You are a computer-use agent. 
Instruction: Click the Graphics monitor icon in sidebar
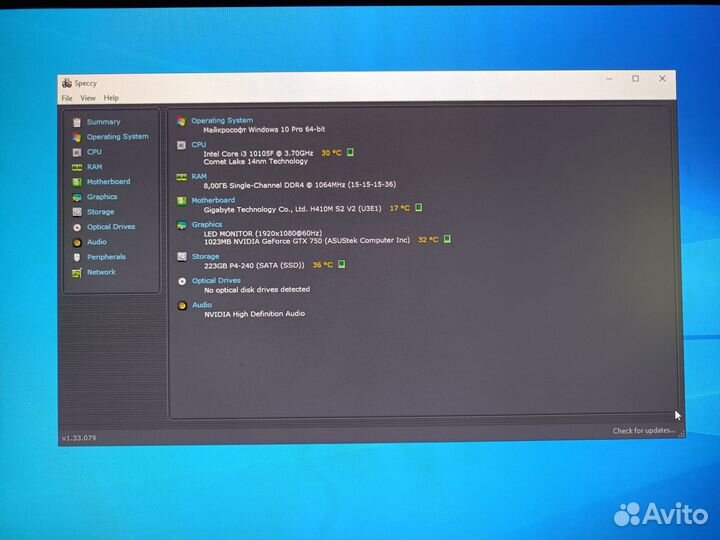click(x=77, y=197)
